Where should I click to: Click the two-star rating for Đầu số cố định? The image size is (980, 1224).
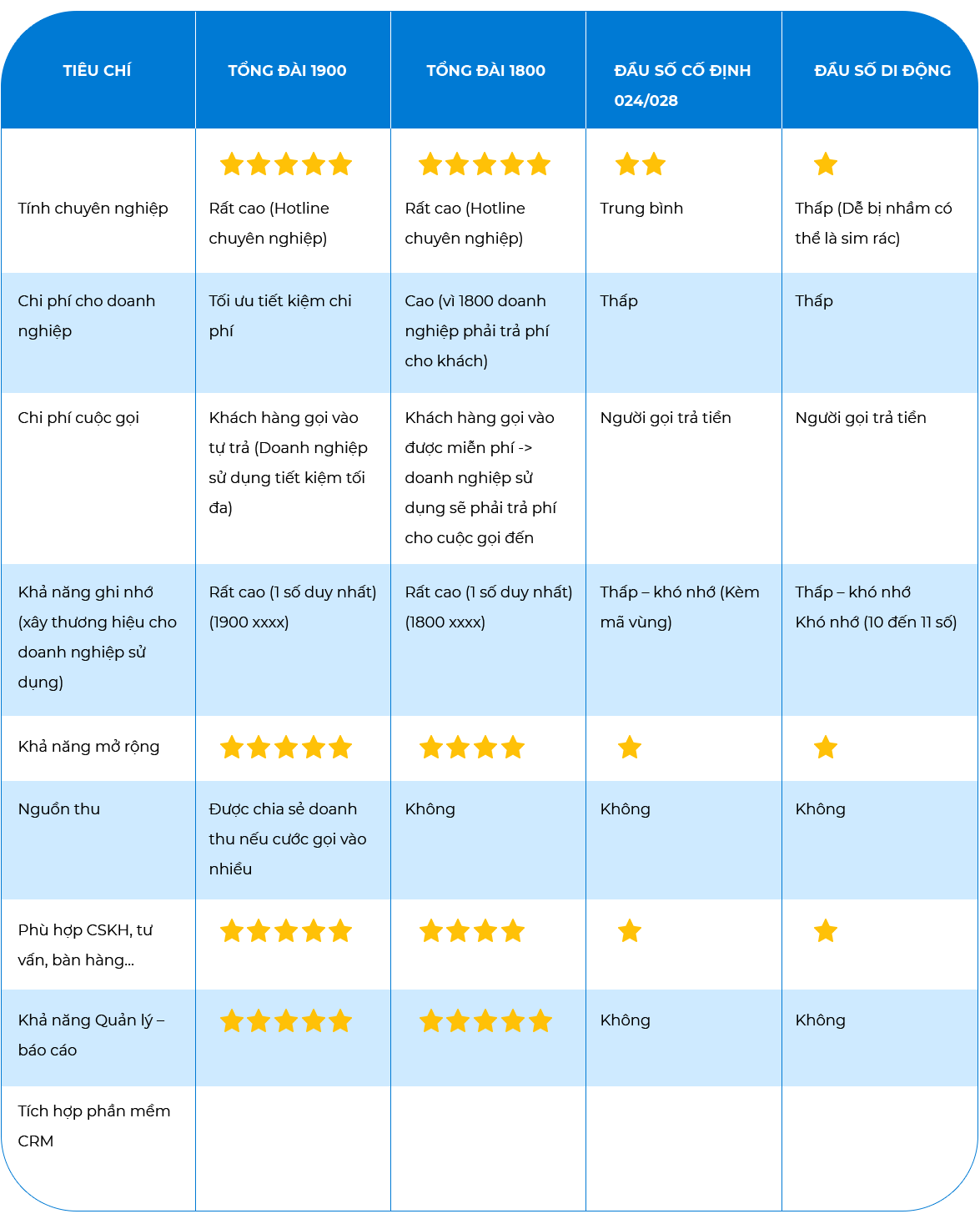point(640,164)
